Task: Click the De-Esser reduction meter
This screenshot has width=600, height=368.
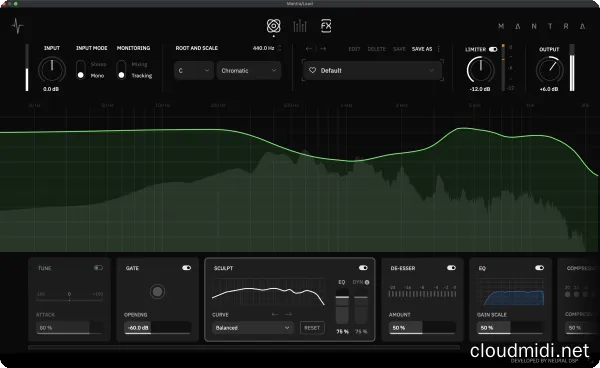Action: (422, 294)
